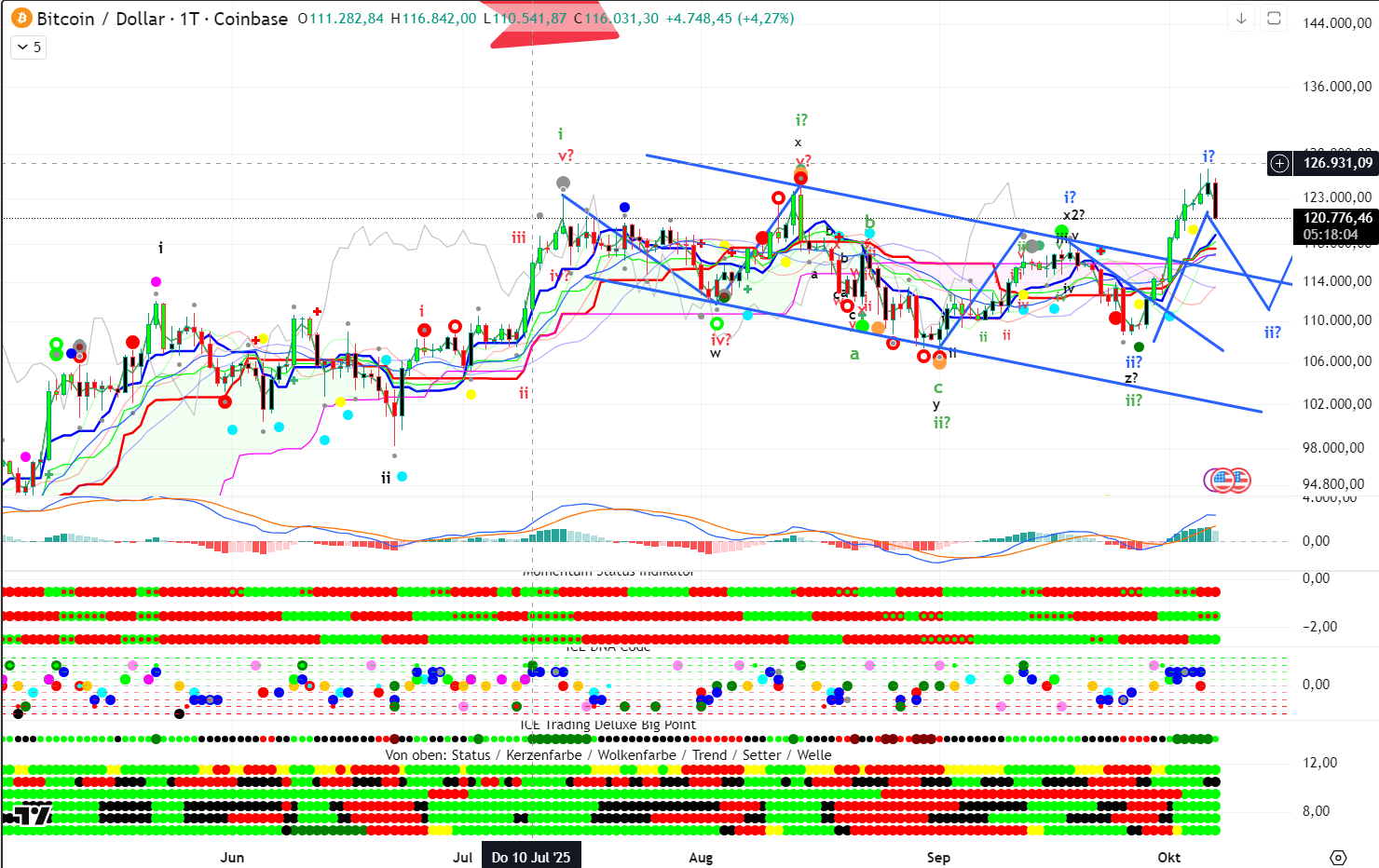
Task: Select the date label Do 10 Jul '25
Action: (x=531, y=858)
